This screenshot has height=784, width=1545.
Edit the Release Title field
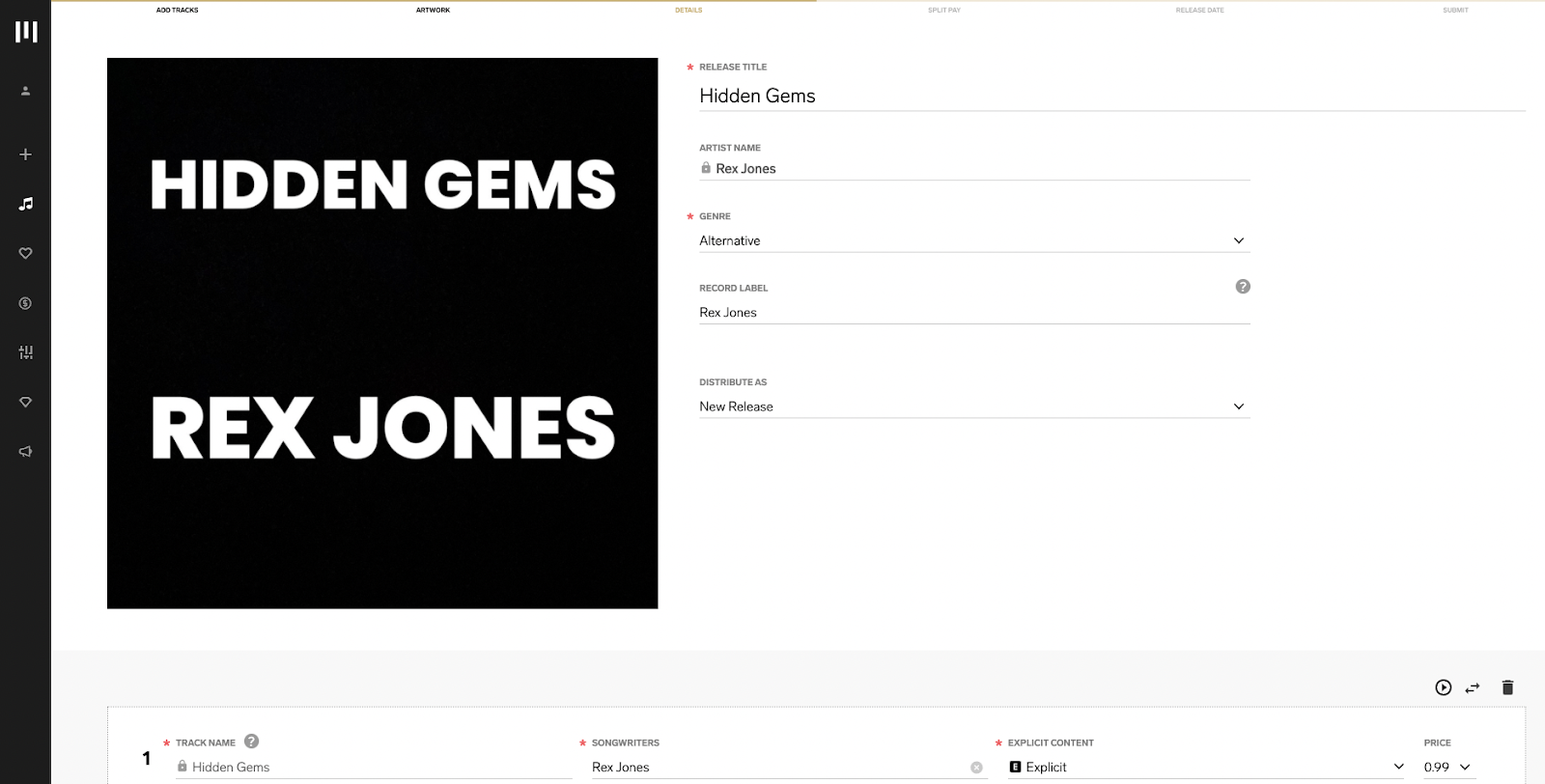[x=1110, y=96]
